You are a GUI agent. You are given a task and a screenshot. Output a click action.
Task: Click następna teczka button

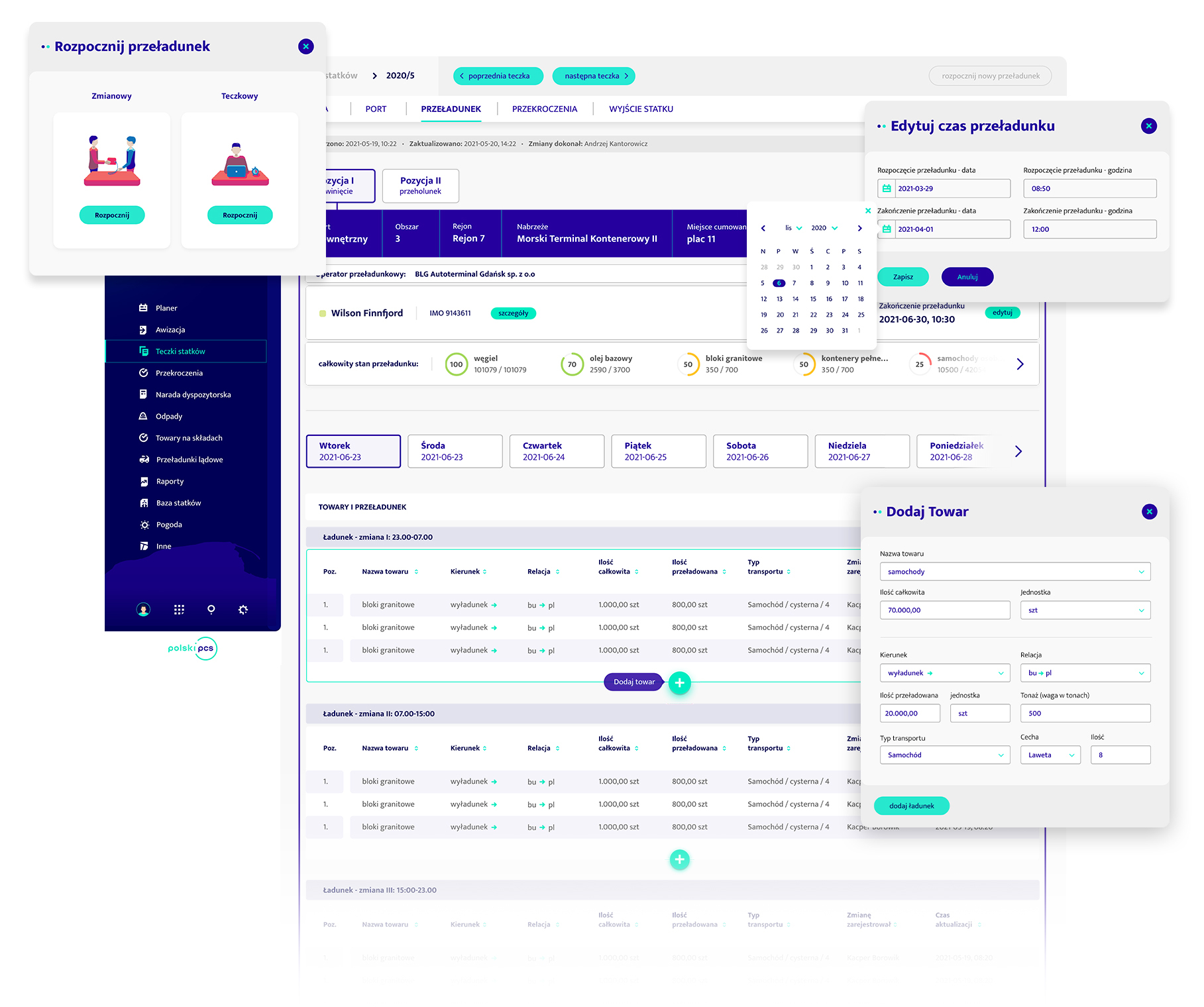[593, 76]
